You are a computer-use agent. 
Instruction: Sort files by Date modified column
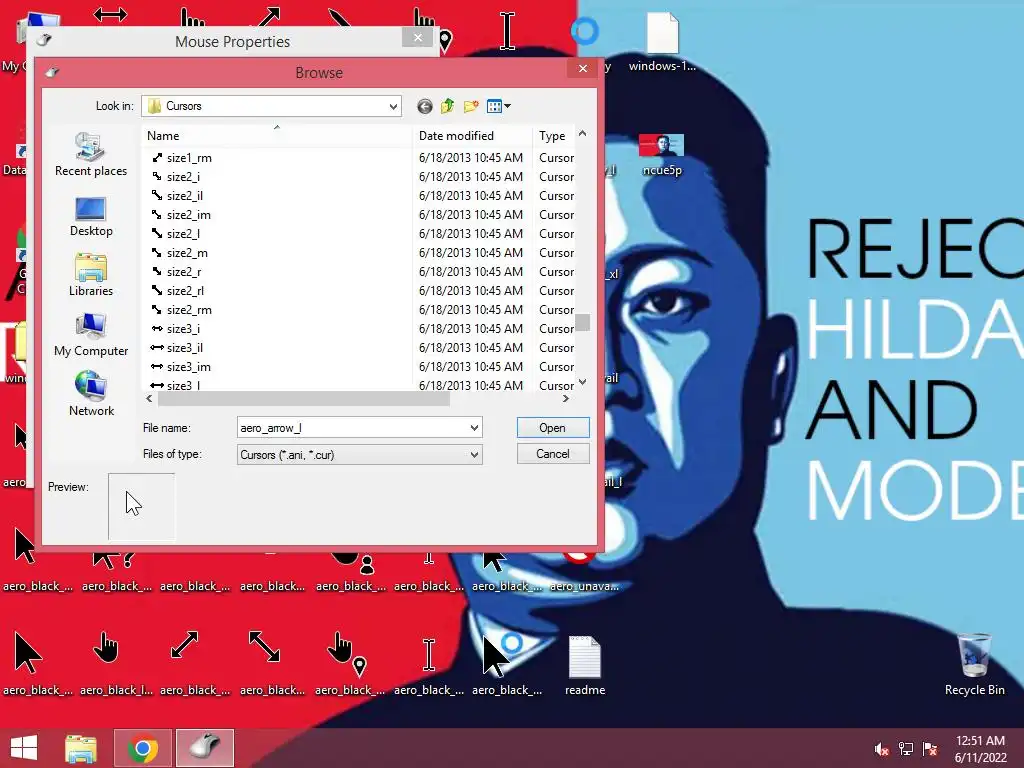click(x=473, y=136)
